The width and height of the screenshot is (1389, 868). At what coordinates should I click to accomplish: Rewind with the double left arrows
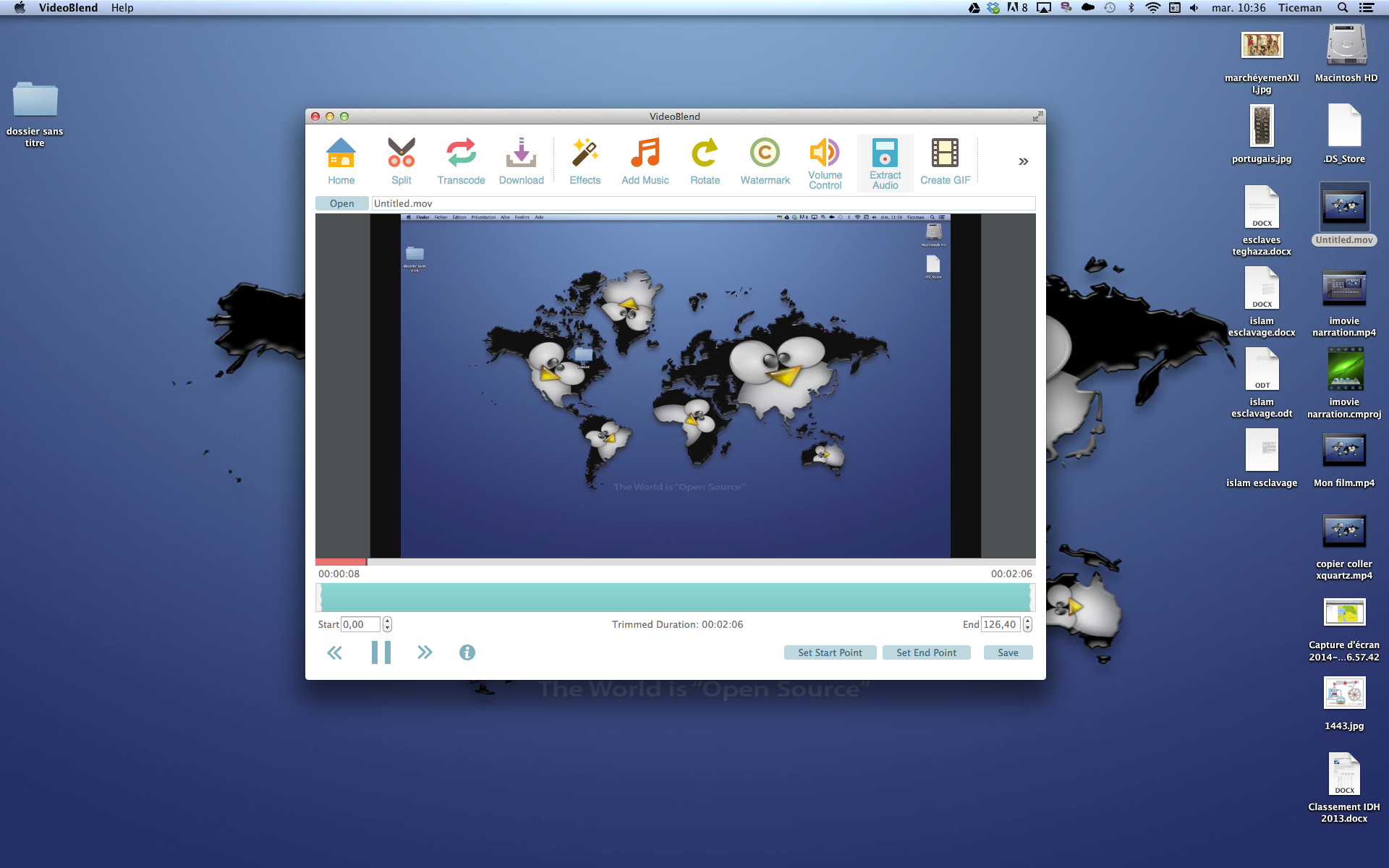click(334, 653)
